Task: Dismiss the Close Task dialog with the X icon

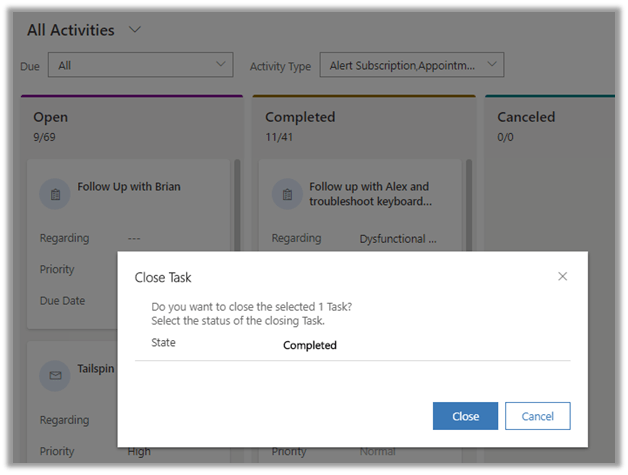Action: 562,276
